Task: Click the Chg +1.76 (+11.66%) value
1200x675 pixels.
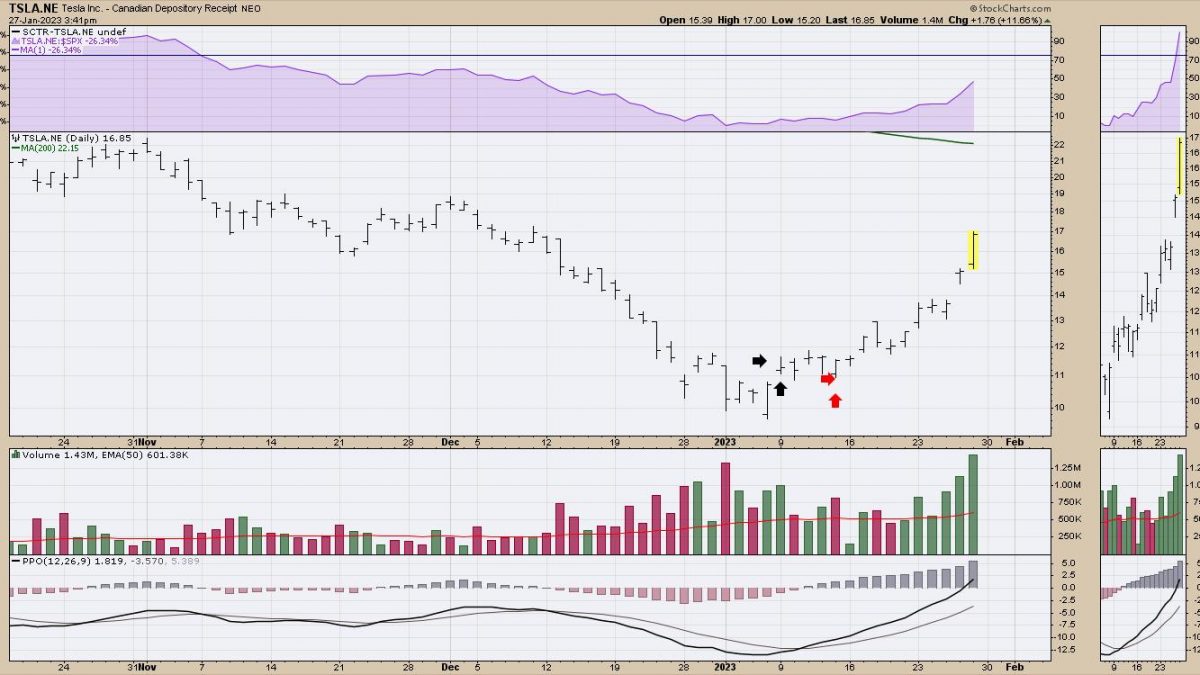Action: 997,19
